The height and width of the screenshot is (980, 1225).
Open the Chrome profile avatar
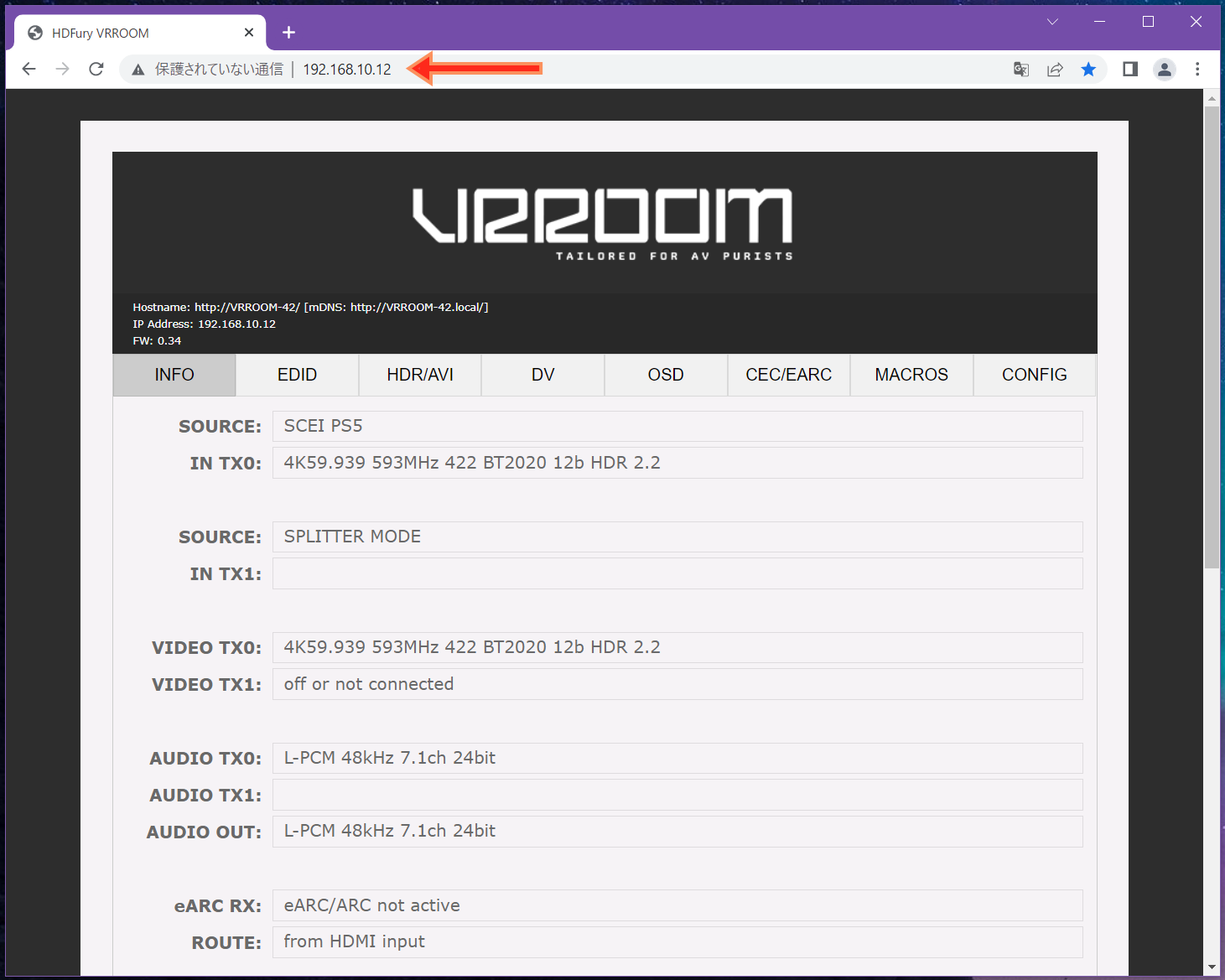pos(1165,70)
